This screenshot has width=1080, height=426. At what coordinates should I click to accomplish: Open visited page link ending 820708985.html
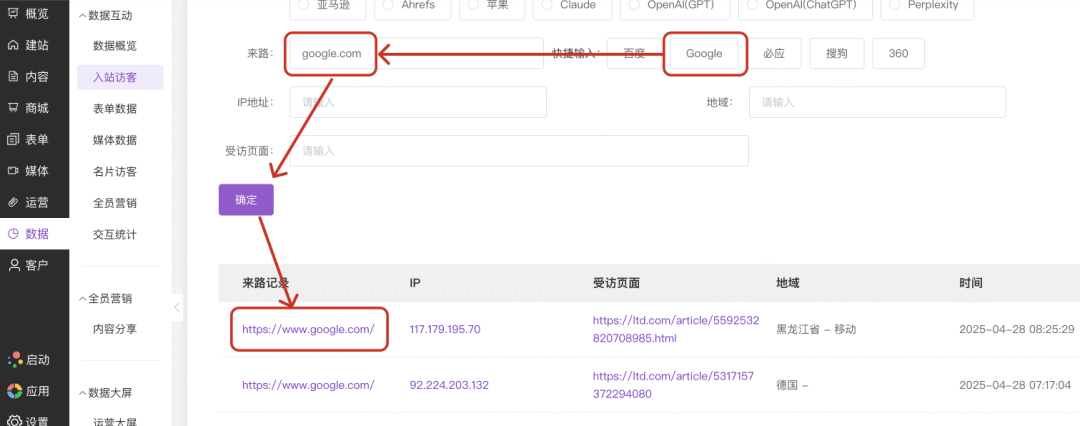(676, 329)
